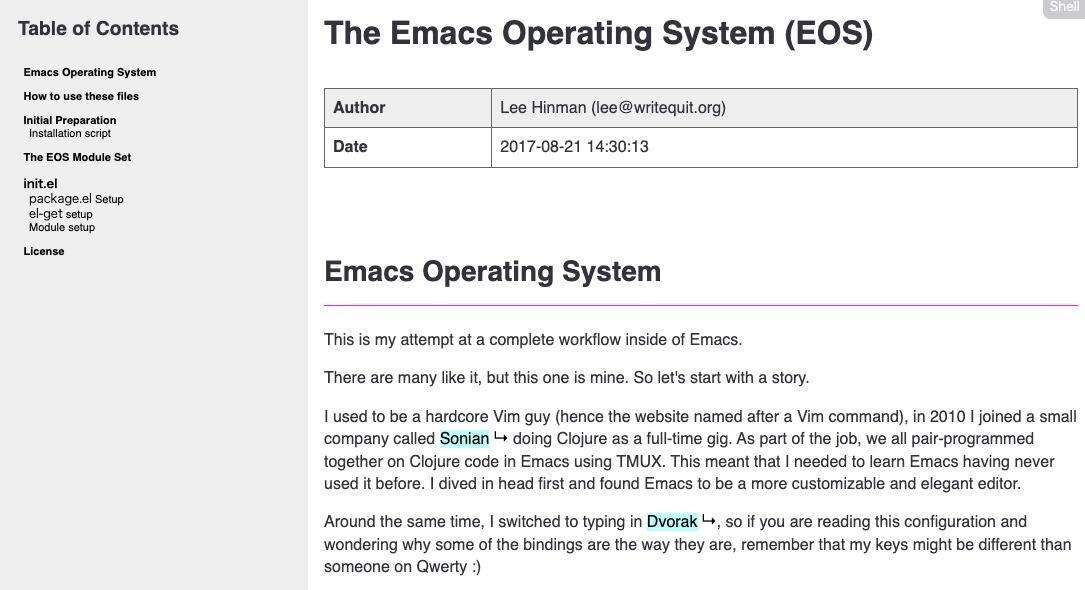The width and height of the screenshot is (1085, 590).
Task: Select package.el Setup in the contents
Action: [76, 199]
